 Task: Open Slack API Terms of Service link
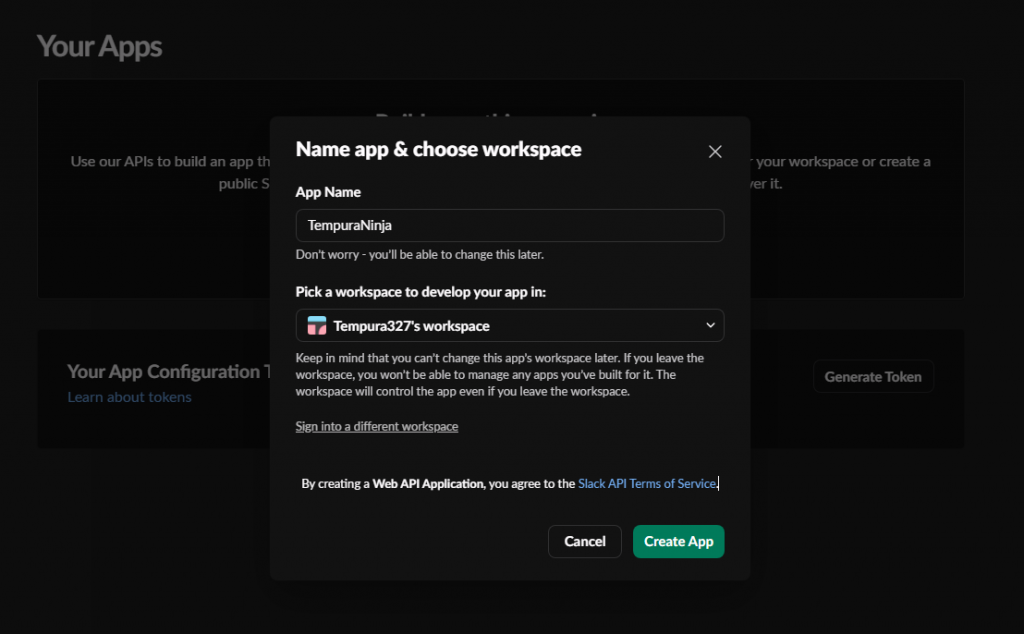point(647,483)
